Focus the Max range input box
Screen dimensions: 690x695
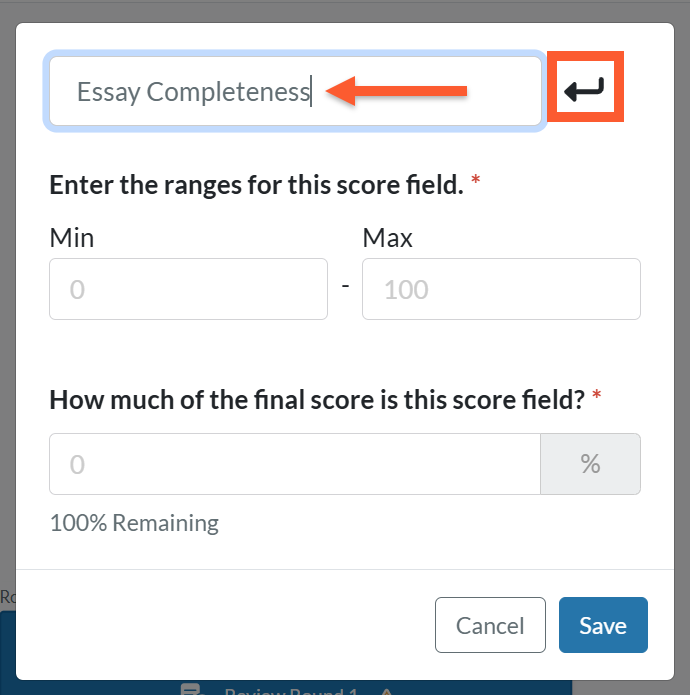point(501,289)
